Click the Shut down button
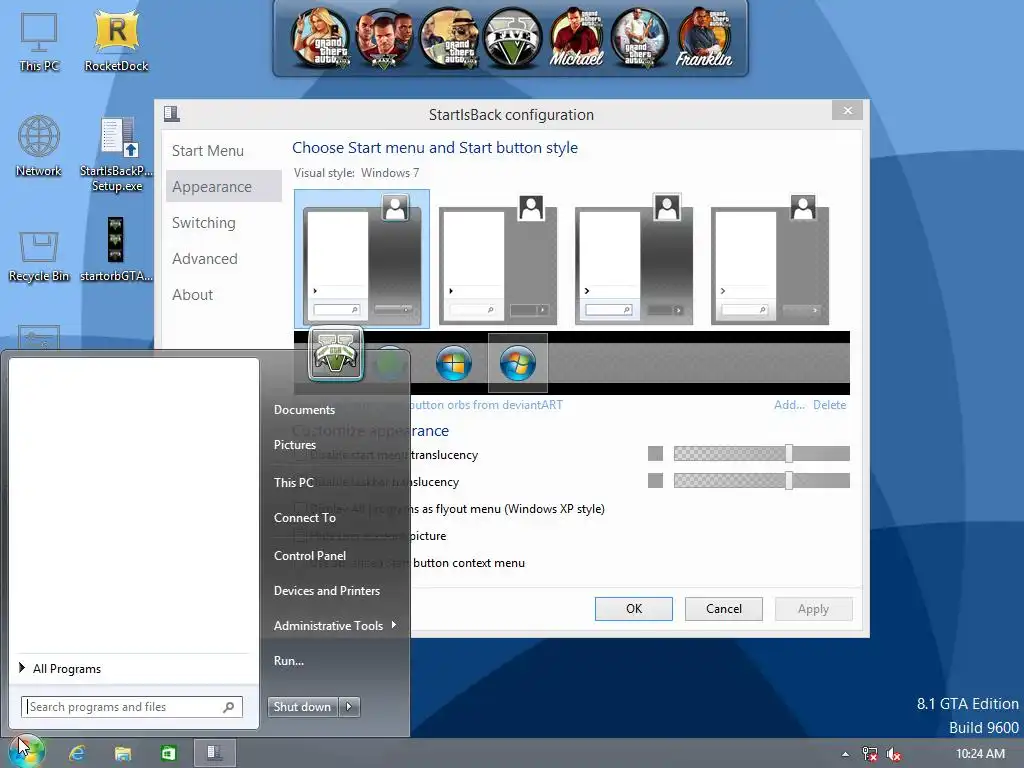1024x768 pixels. pos(302,706)
